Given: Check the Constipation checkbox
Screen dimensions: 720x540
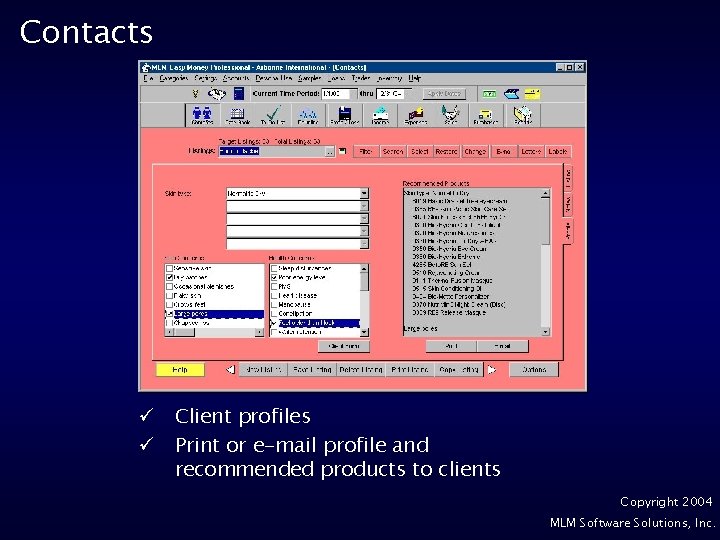Looking at the screenshot, I should (x=274, y=314).
